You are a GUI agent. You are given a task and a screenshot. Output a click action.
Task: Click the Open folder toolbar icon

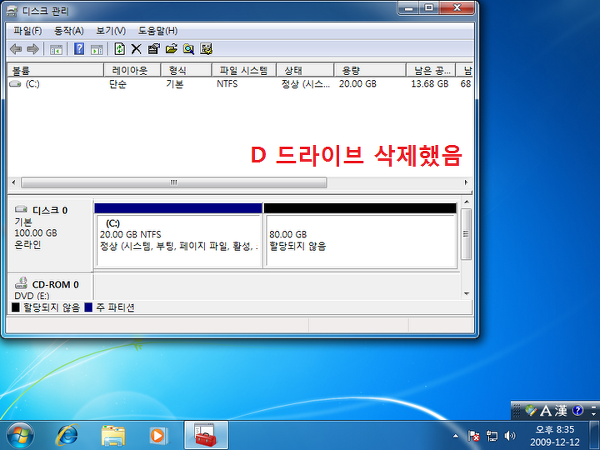[171, 49]
